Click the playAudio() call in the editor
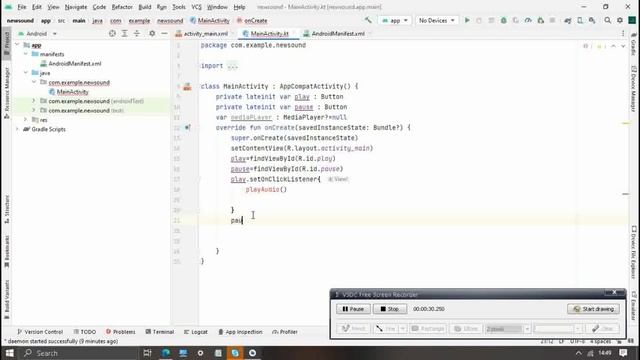Screen dimensions: 640x360 [266, 189]
